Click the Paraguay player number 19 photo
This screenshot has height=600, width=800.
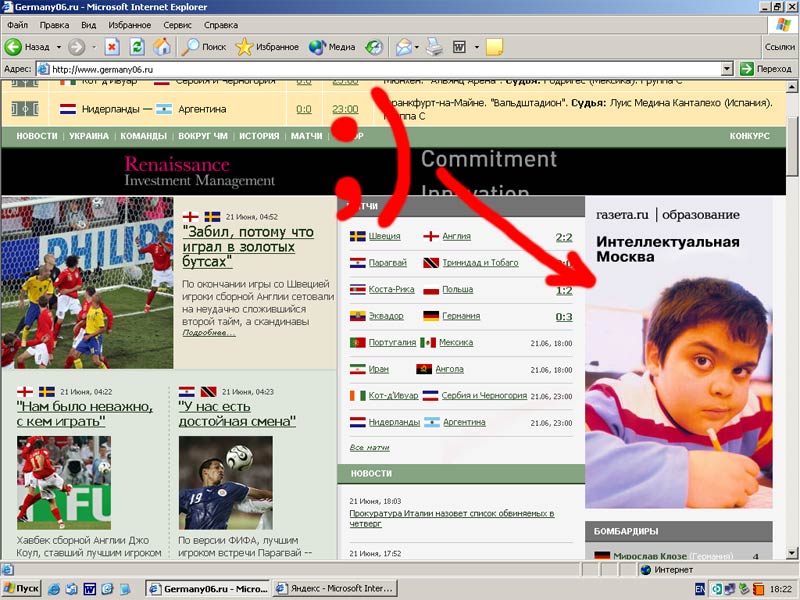(x=226, y=483)
